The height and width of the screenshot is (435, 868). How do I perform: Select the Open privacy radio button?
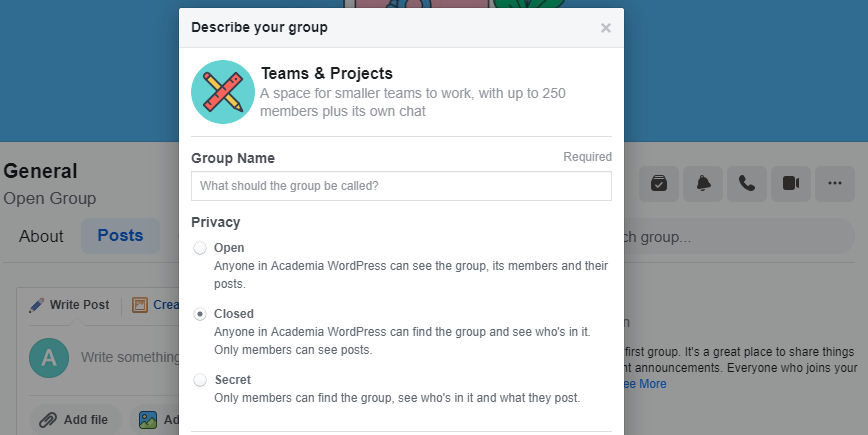click(x=200, y=248)
